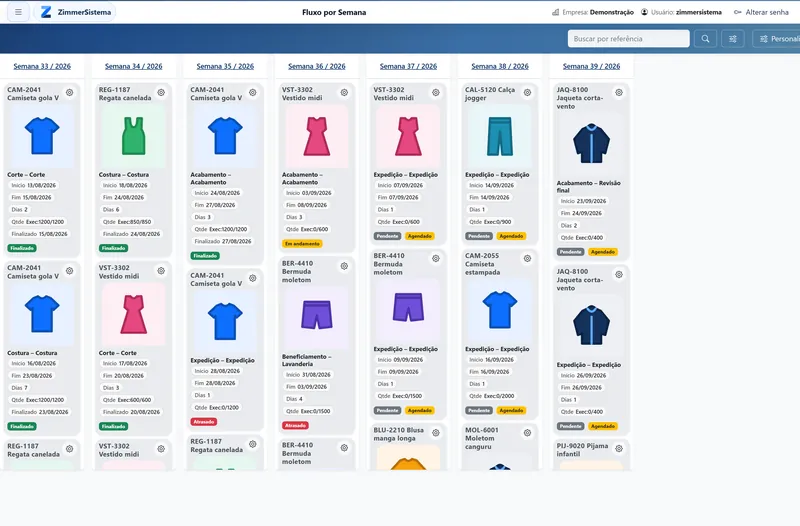Open gear on BER-4410 Lavanderia card
The image size is (800, 526).
coord(344,266)
